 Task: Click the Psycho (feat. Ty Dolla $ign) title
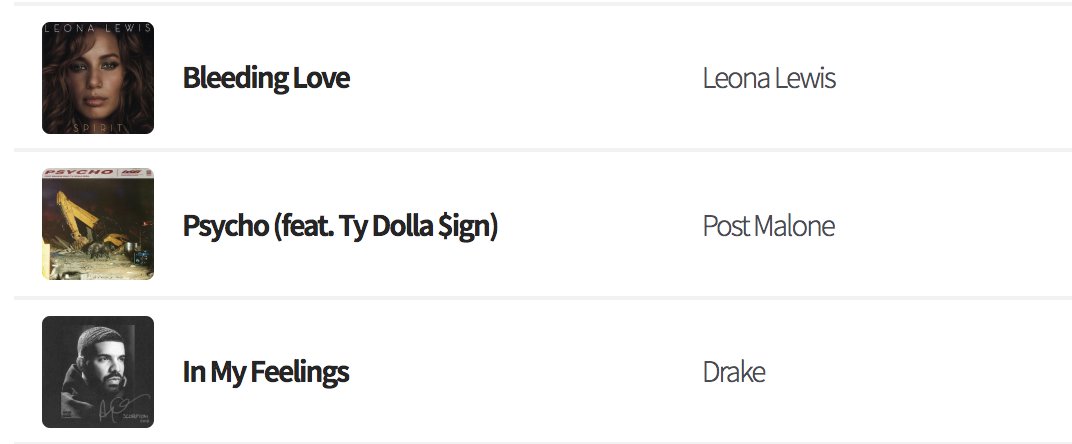(x=340, y=226)
